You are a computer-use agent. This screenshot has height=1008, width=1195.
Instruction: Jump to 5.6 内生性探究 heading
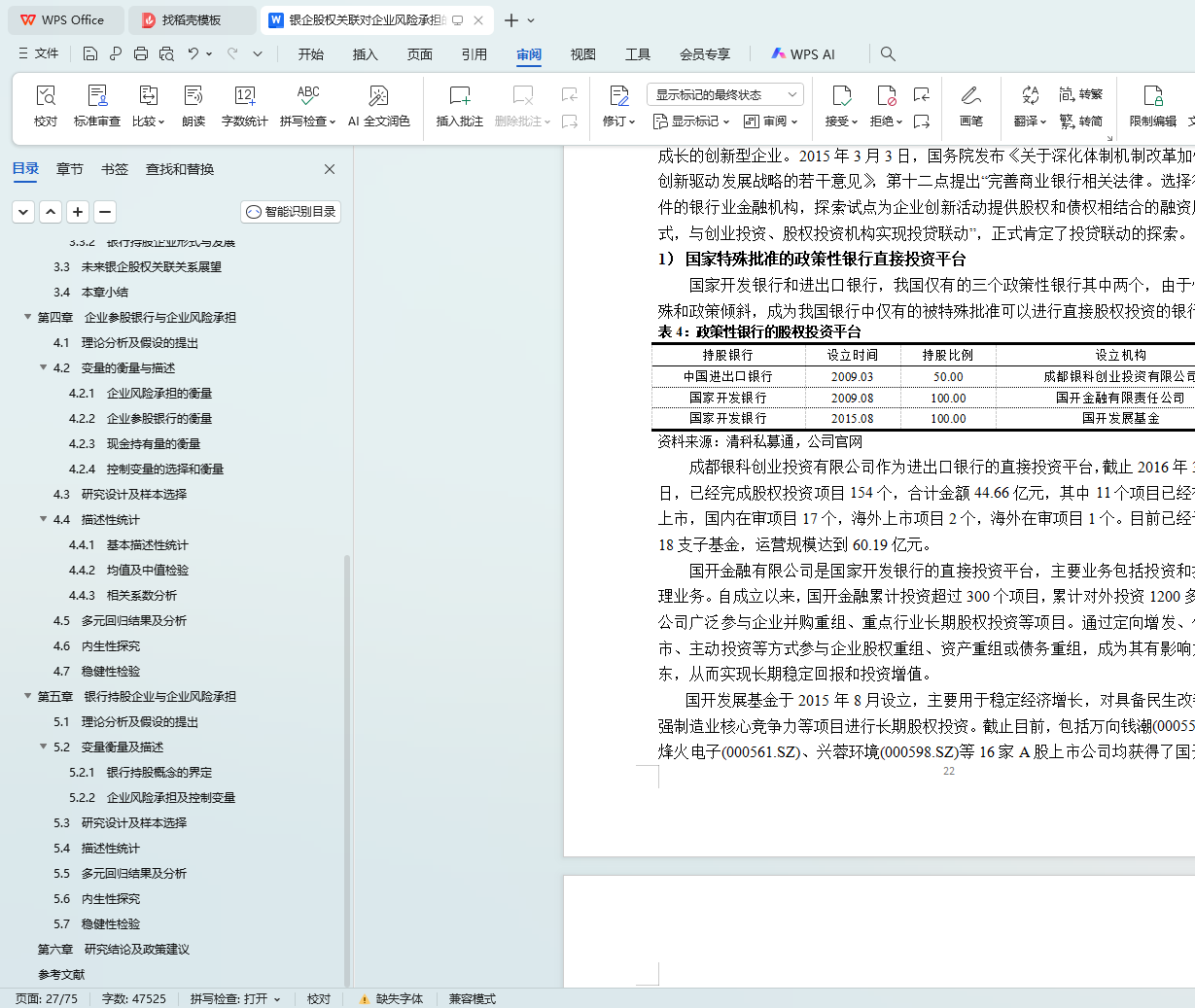coord(96,898)
